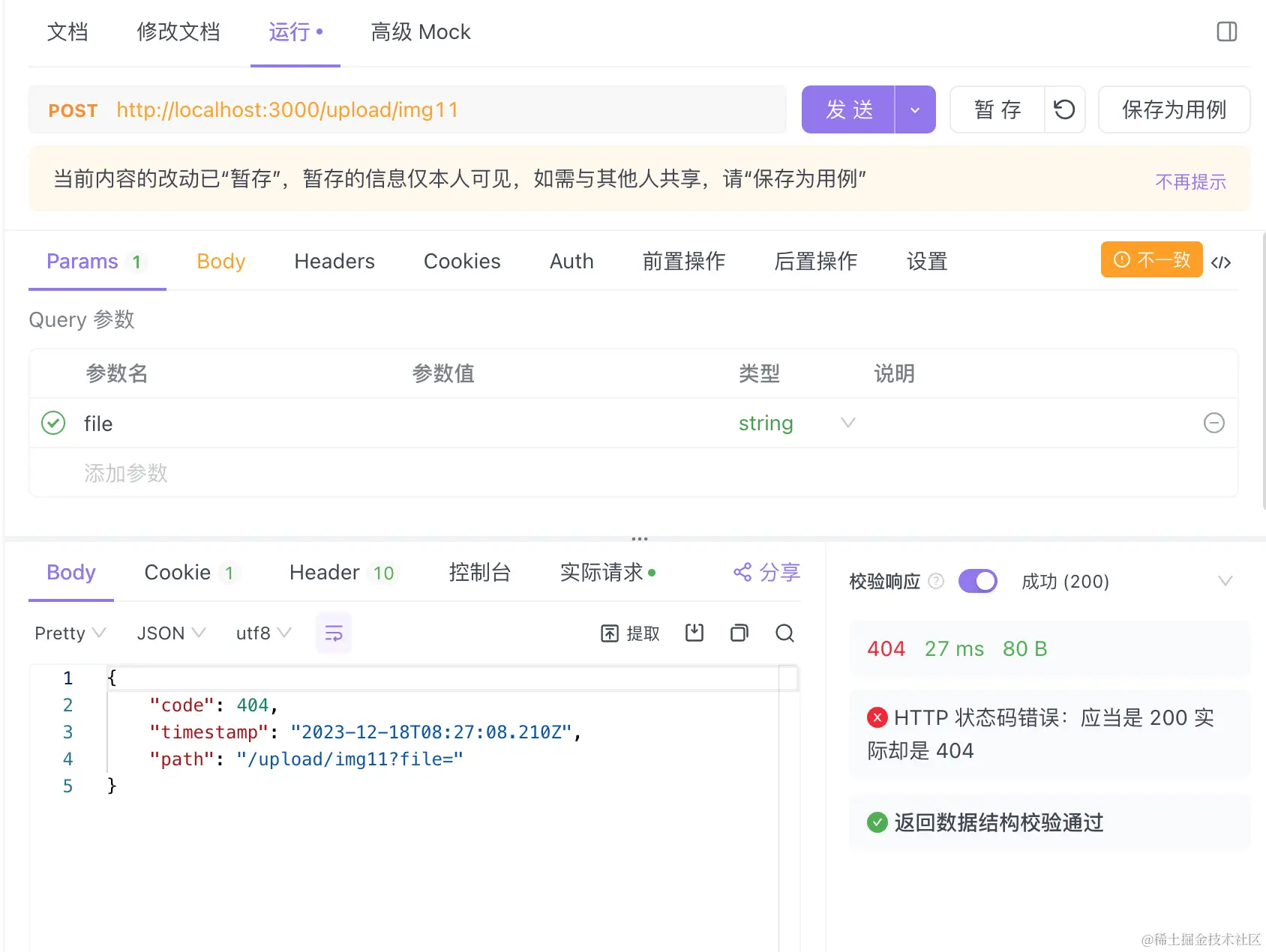
Task: Toggle the 校验响应 switch off
Action: [x=977, y=581]
